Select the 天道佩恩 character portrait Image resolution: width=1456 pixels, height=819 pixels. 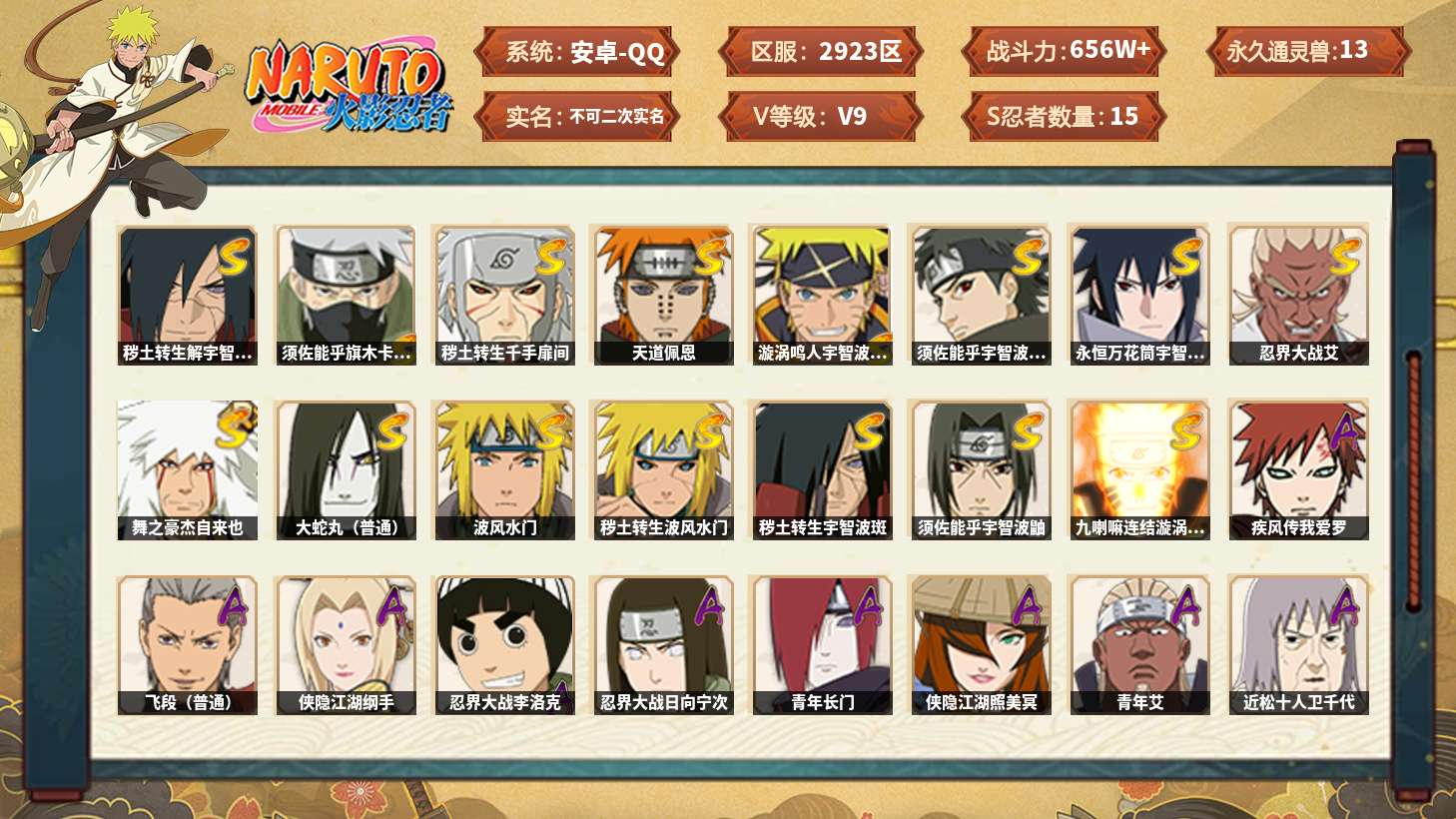click(663, 295)
